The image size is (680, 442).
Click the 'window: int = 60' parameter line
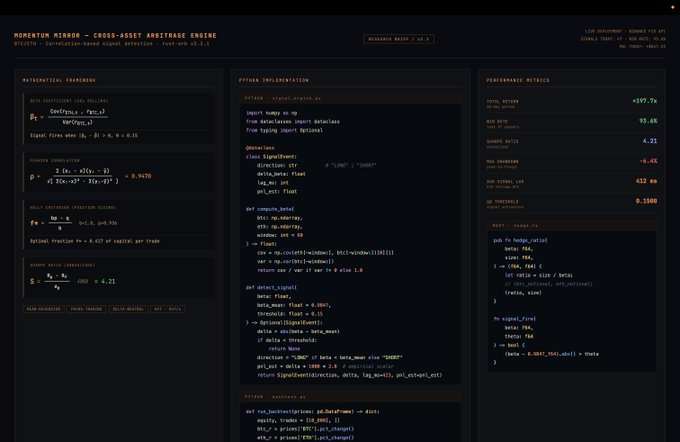click(280, 235)
